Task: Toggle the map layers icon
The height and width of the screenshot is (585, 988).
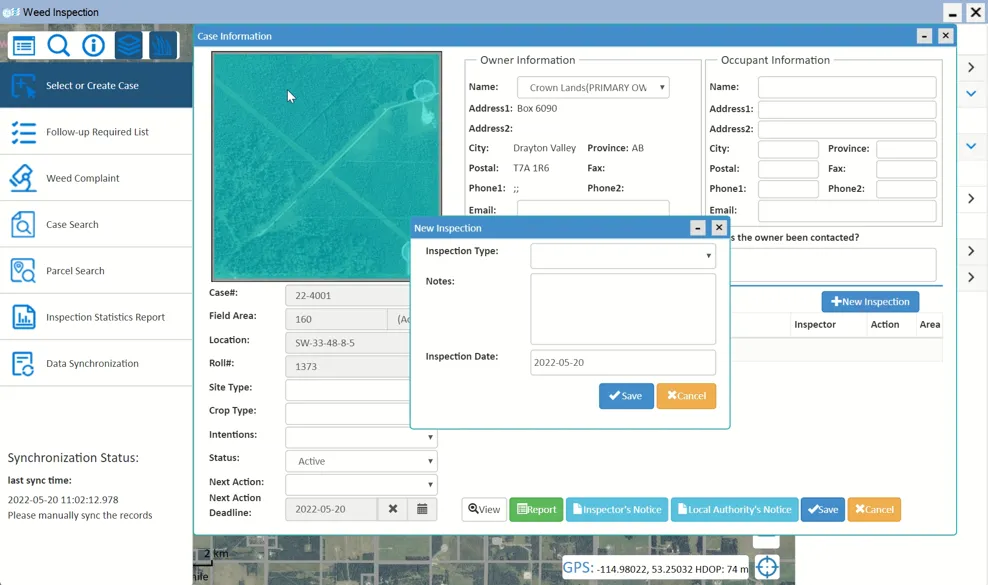Action: (x=129, y=46)
